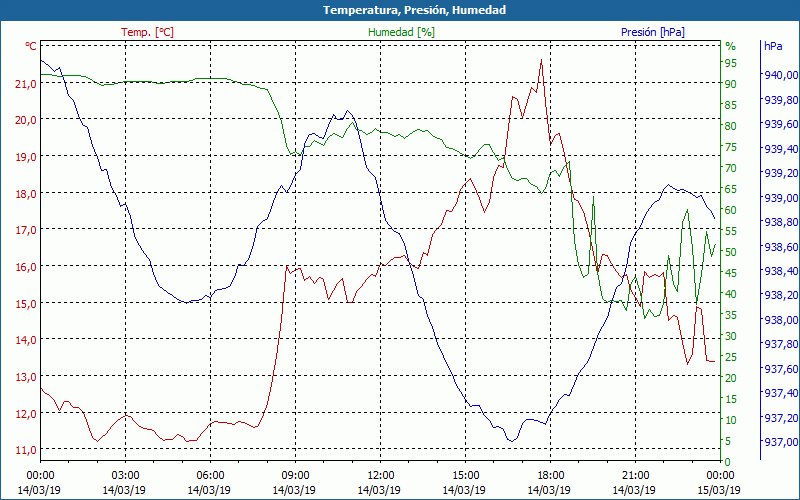The width and height of the screenshot is (800, 500).
Task: Click humidity axis value '25'
Action: (731, 357)
